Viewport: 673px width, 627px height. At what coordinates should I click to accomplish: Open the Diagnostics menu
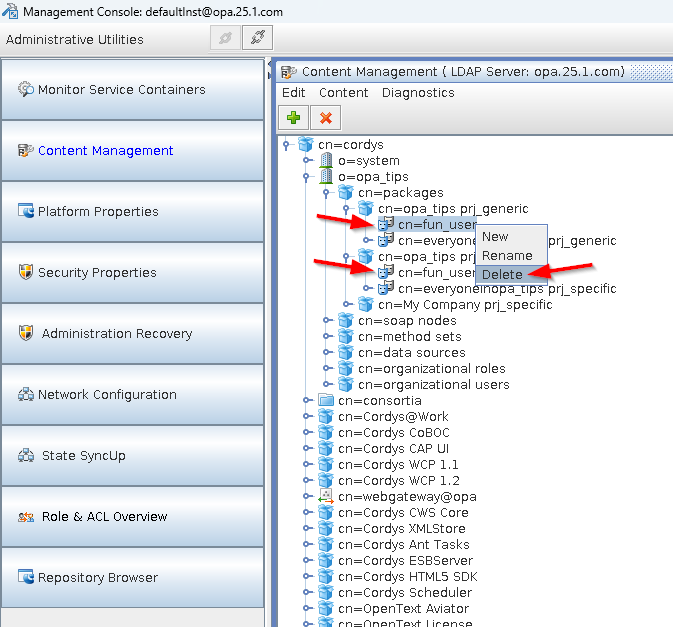[x=418, y=93]
